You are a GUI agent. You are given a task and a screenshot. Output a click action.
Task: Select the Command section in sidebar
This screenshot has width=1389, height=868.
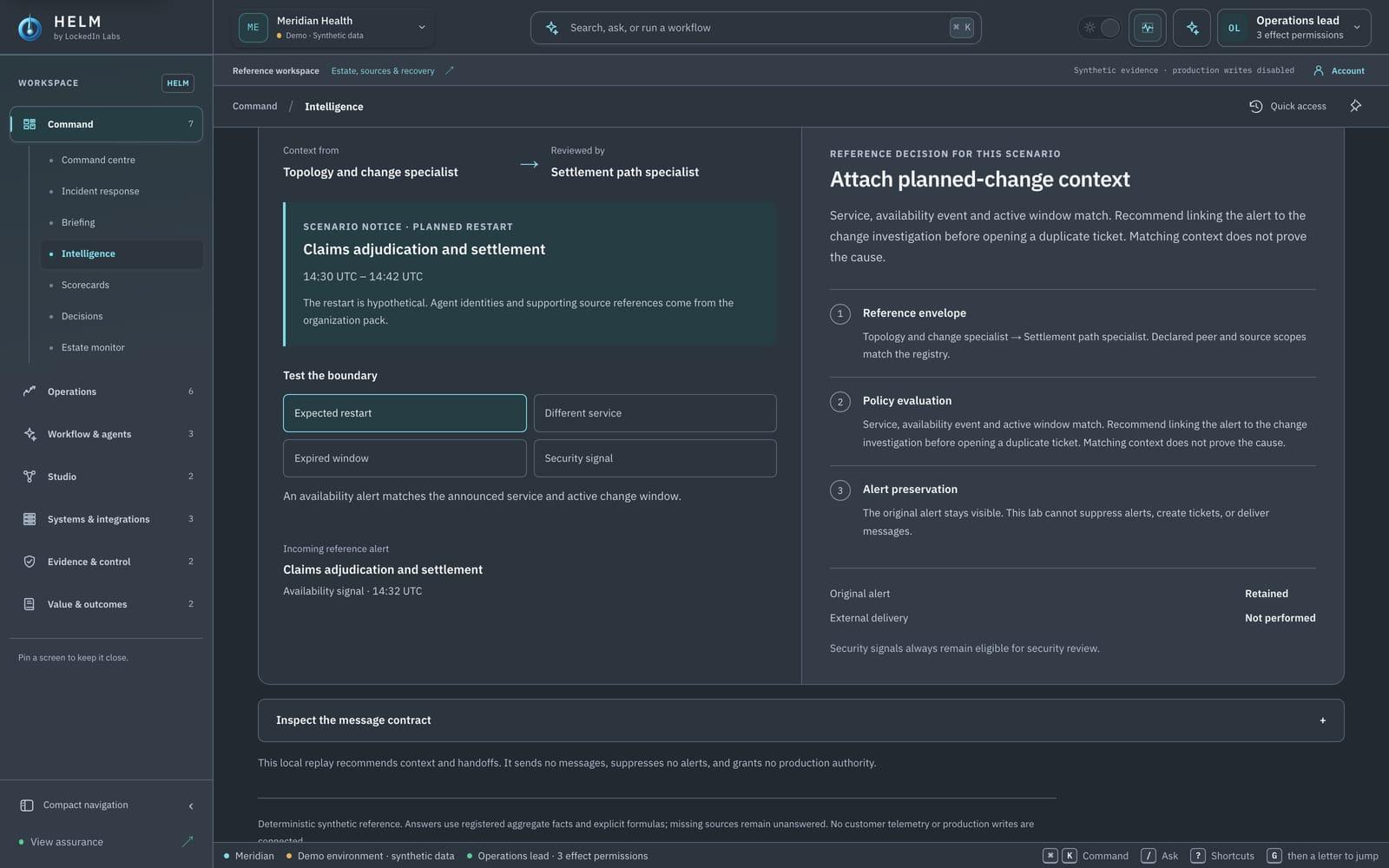(106, 124)
